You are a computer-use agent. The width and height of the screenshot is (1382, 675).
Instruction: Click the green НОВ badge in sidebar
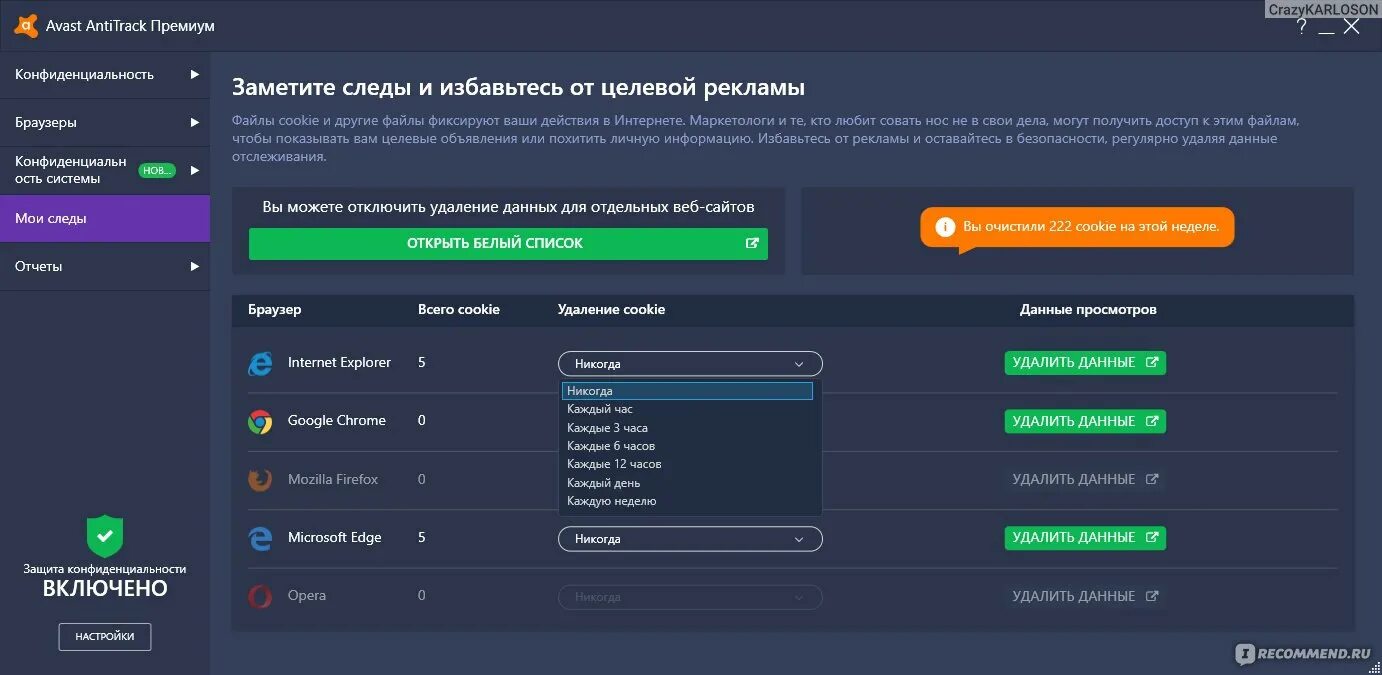click(x=157, y=170)
